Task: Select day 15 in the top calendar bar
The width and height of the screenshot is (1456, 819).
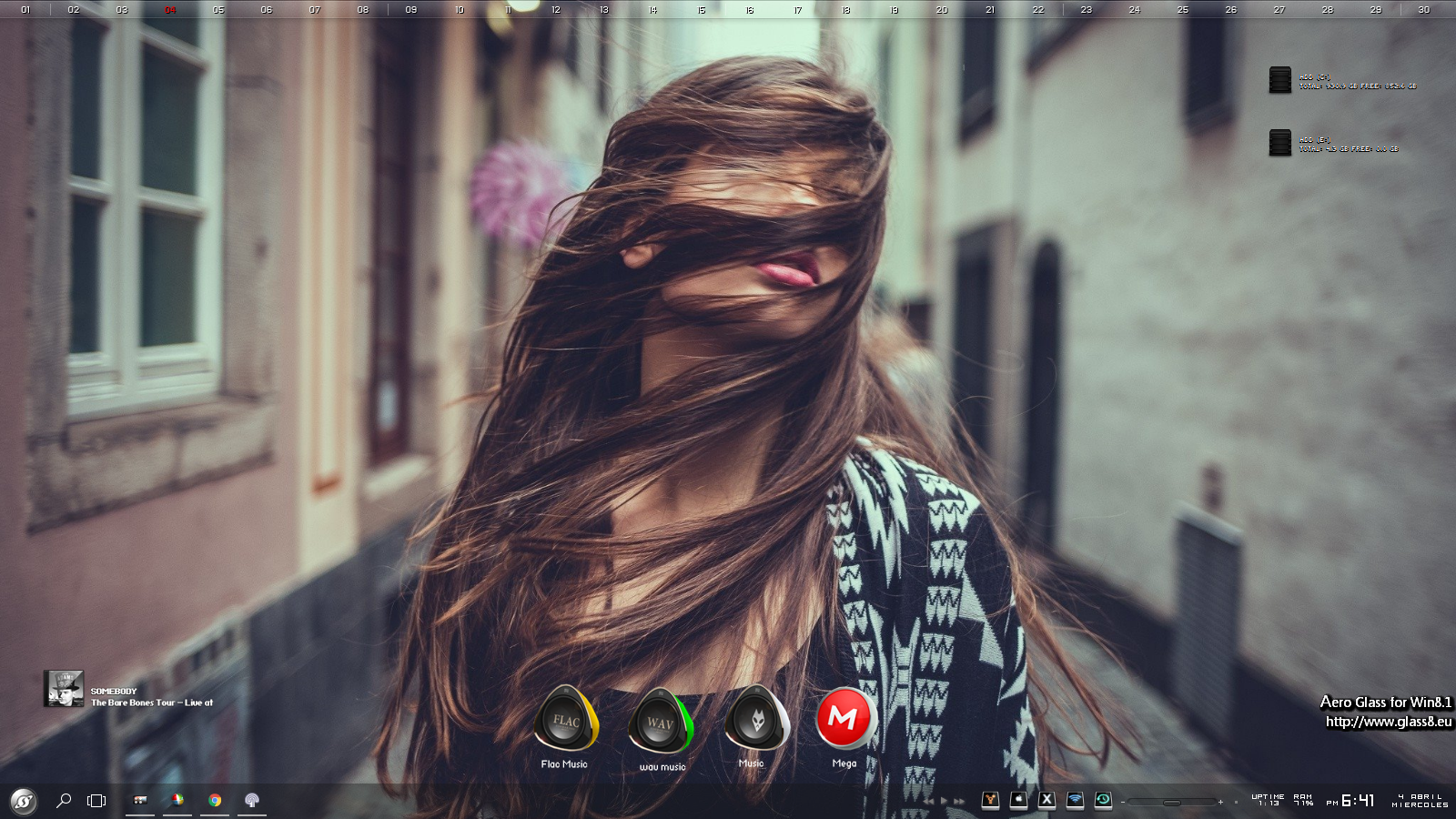Action: pyautogui.click(x=701, y=10)
